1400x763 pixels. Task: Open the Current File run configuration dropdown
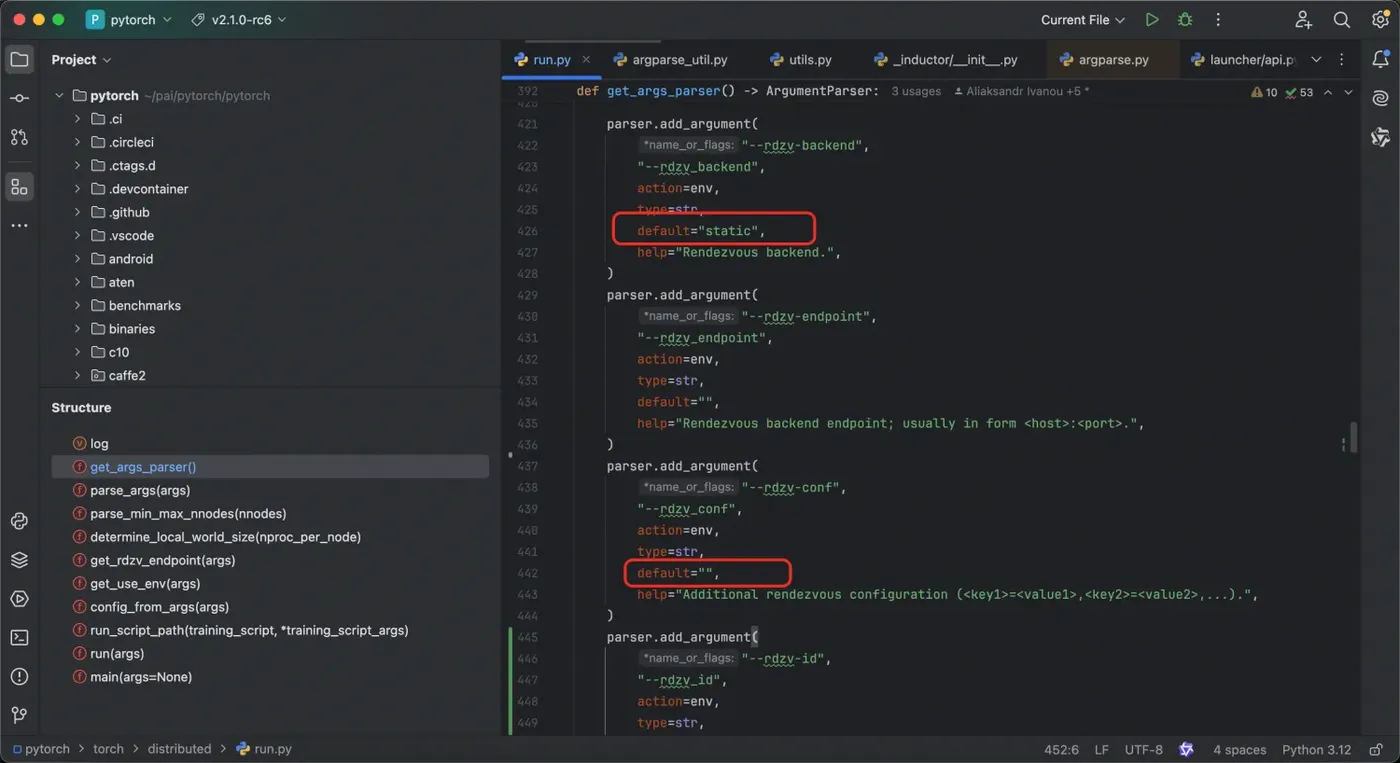coord(1082,20)
